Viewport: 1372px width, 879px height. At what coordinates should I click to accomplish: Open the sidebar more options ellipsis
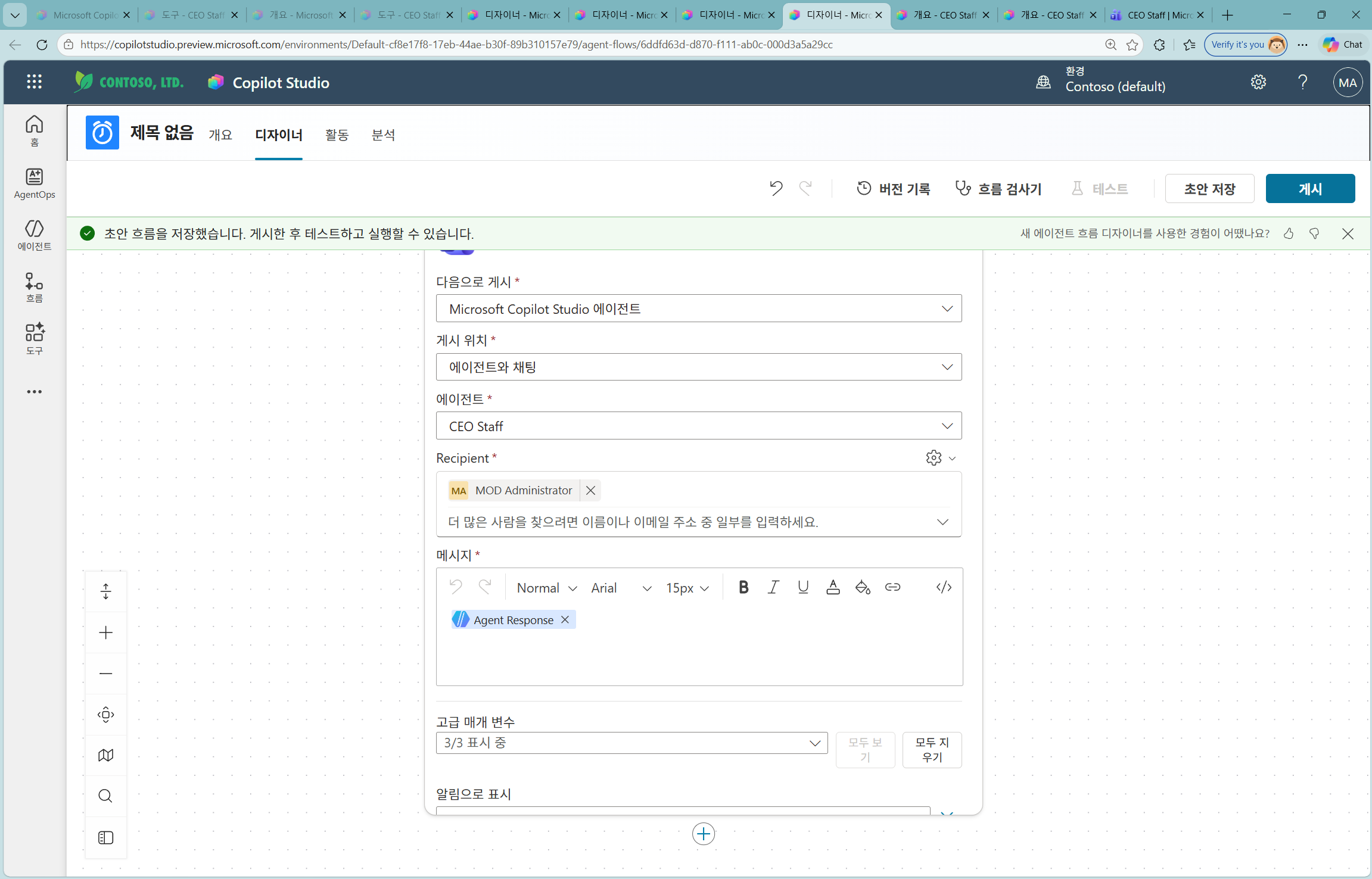pyautogui.click(x=35, y=392)
